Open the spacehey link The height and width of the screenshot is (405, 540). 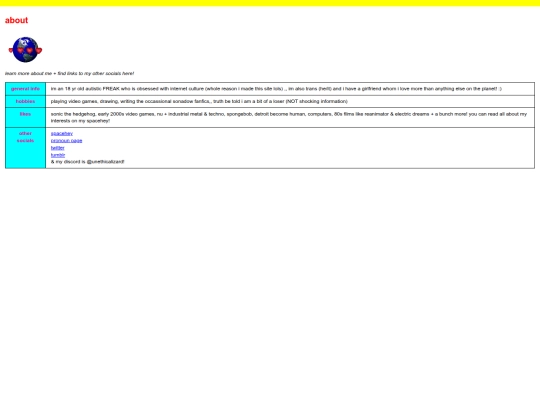(62, 133)
